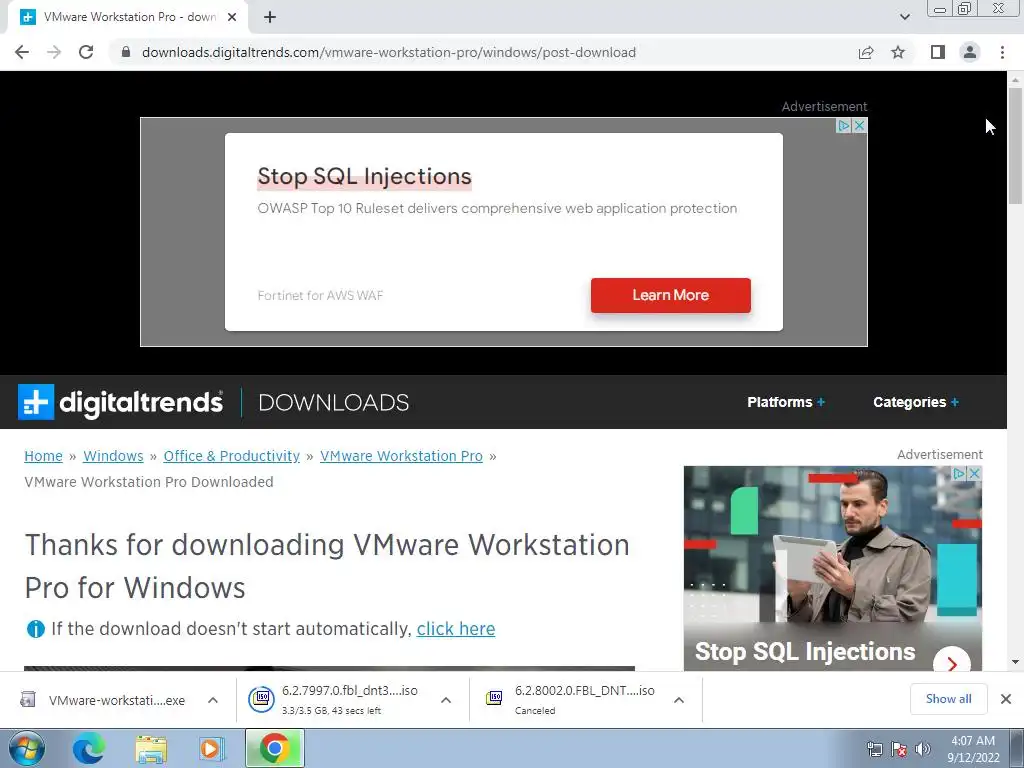Open the DOWNLOADS section title
This screenshot has height=768, width=1024.
click(x=334, y=402)
